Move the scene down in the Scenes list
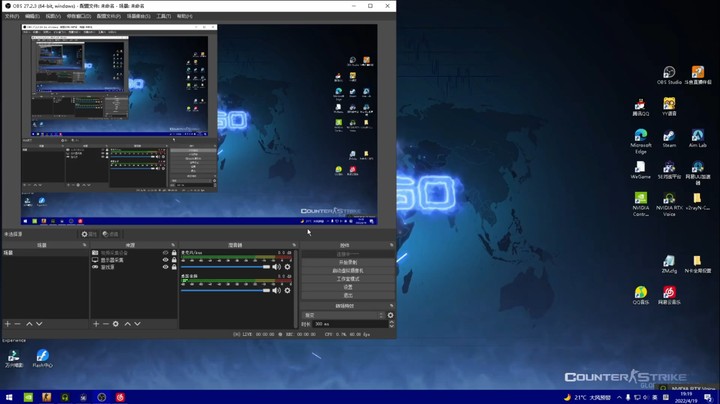Image resolution: width=720 pixels, height=404 pixels. (39, 324)
